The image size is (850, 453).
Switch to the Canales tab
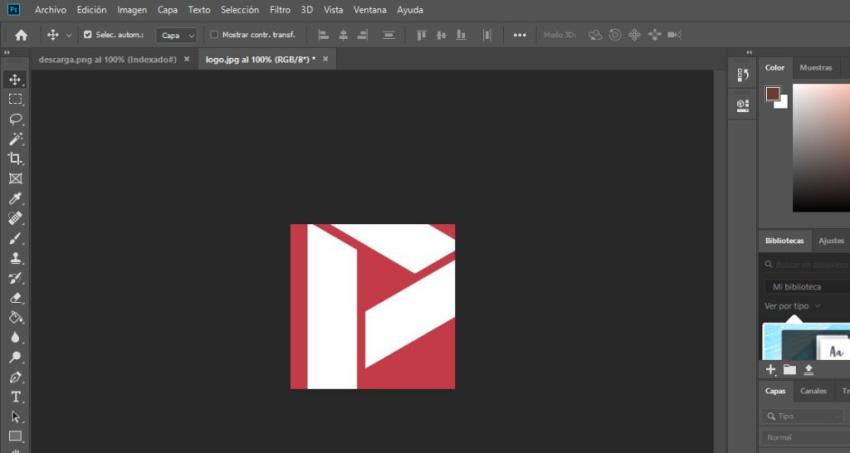pyautogui.click(x=813, y=391)
